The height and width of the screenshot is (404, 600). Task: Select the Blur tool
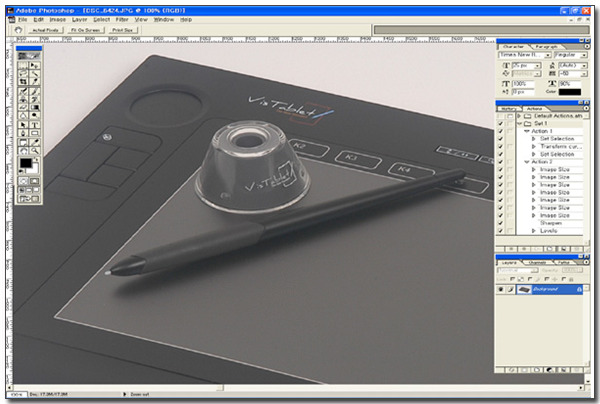coord(23,115)
